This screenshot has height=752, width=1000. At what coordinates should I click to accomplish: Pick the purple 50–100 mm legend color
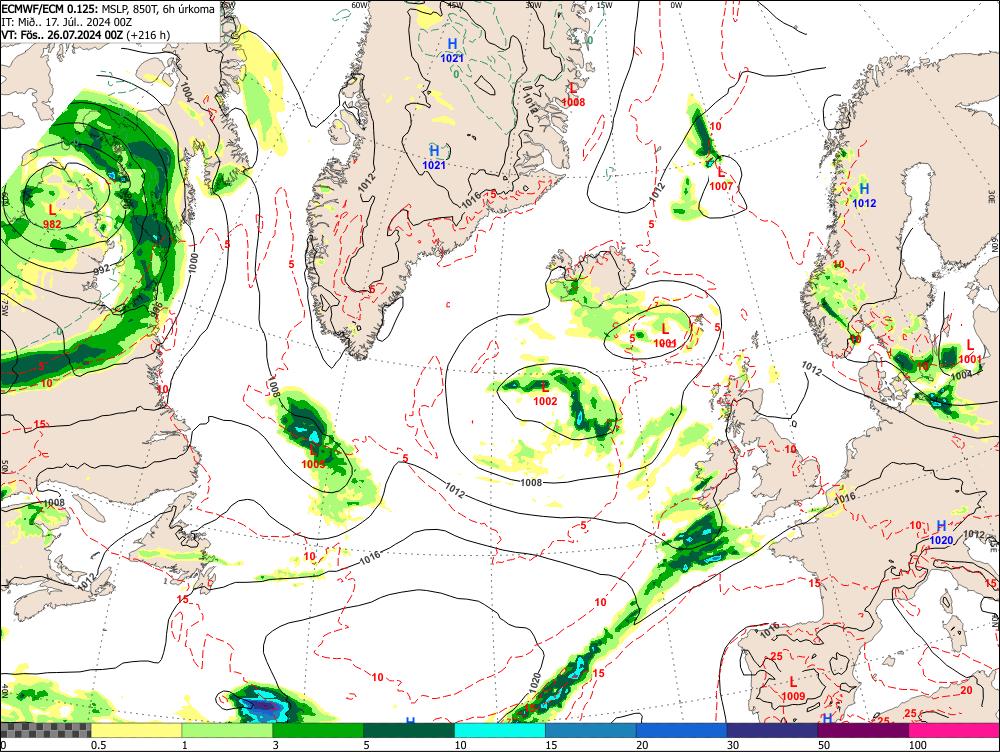tap(863, 730)
